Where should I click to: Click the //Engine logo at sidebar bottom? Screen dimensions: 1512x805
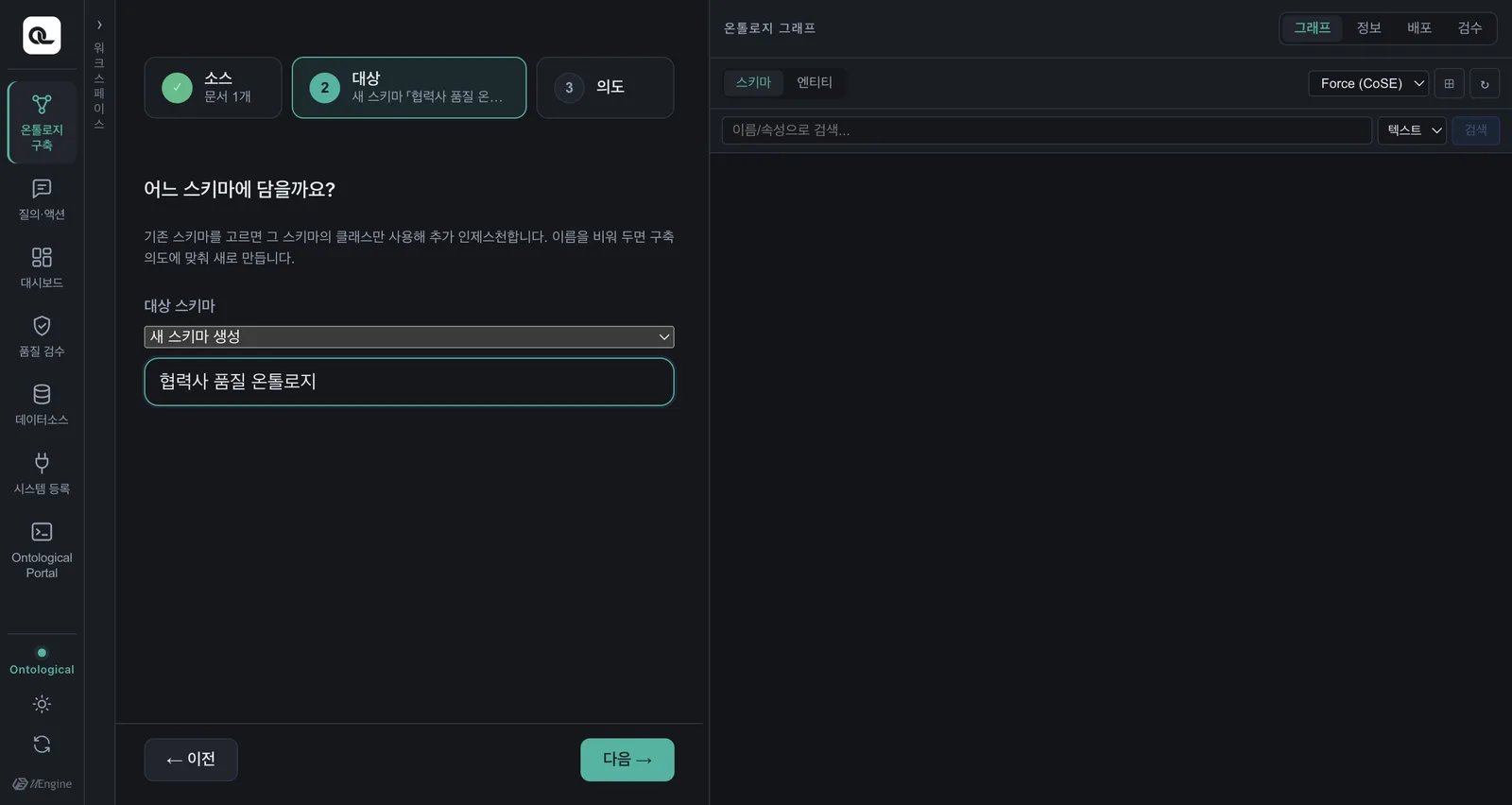click(x=42, y=783)
